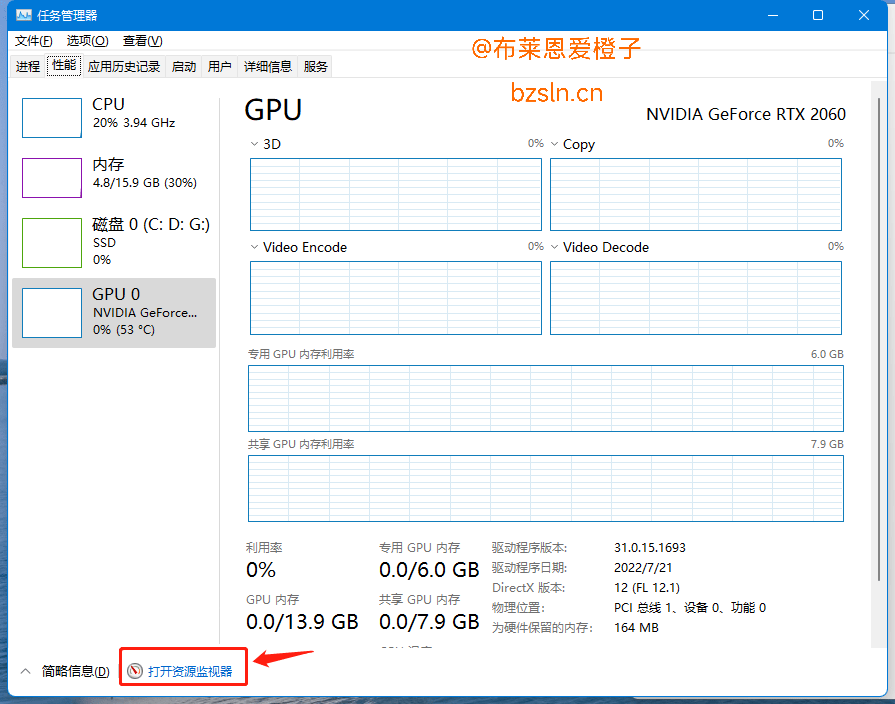This screenshot has width=895, height=704.
Task: Open the Video Encode engine dropdown
Action: (x=255, y=247)
